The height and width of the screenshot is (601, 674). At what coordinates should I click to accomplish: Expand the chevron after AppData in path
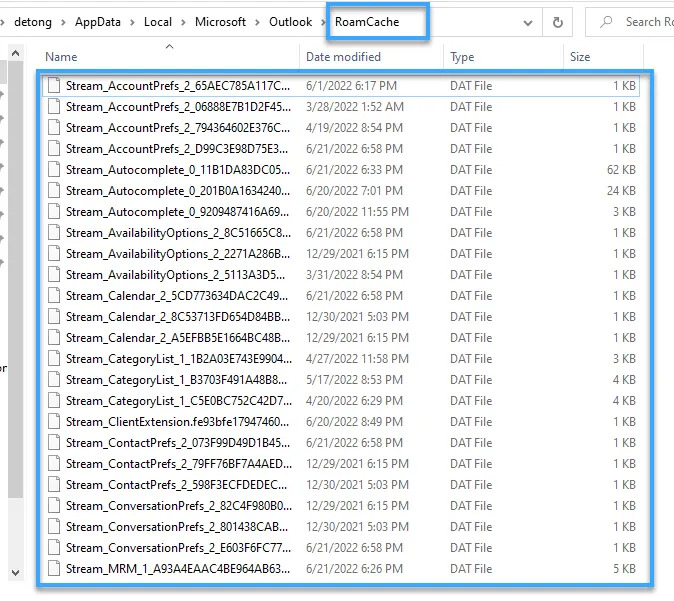tap(132, 22)
